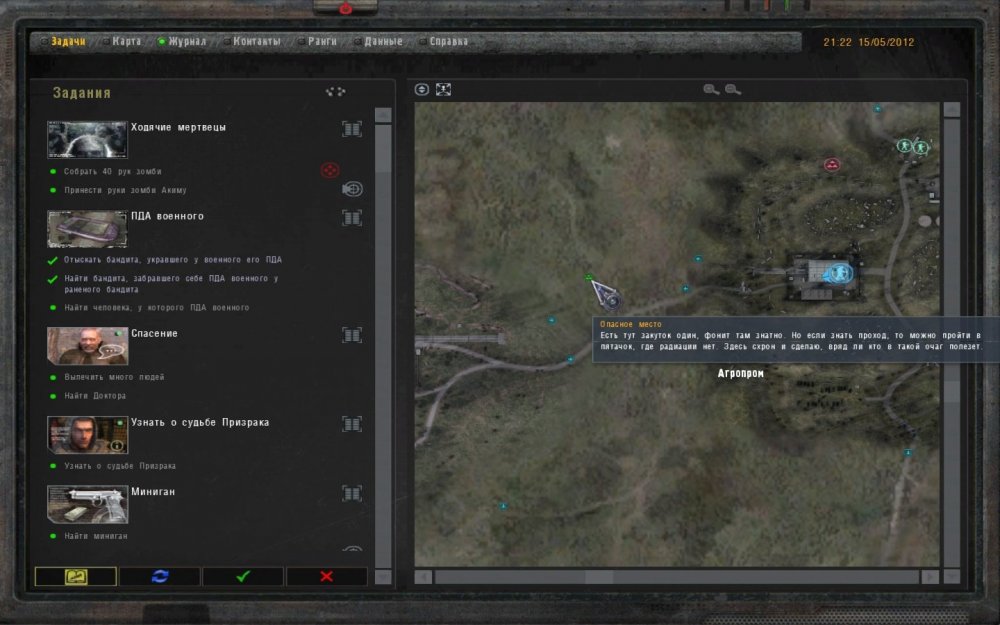Switch to the Данные tab

pyautogui.click(x=383, y=41)
